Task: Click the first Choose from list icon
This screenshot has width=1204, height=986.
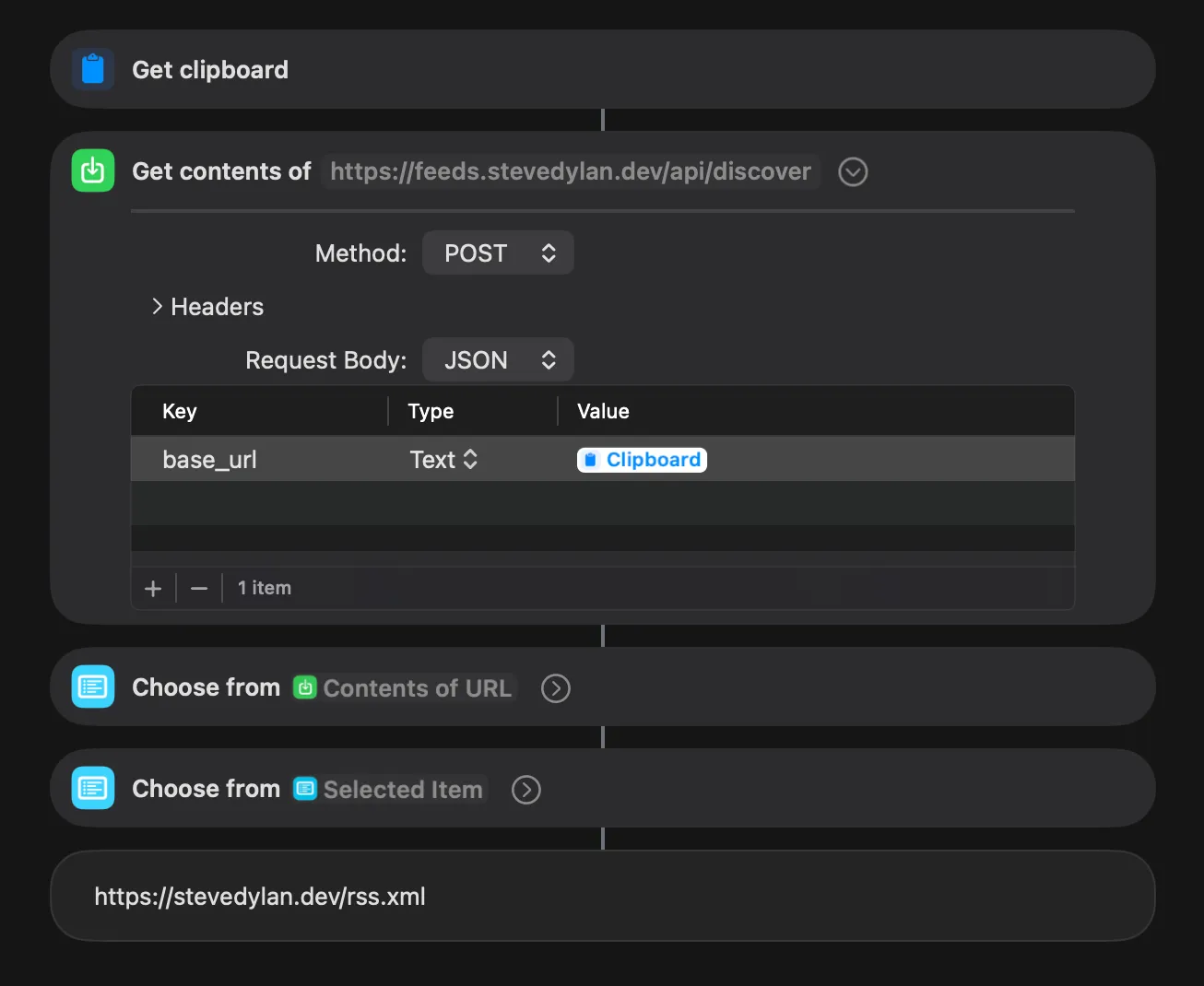Action: [93, 687]
